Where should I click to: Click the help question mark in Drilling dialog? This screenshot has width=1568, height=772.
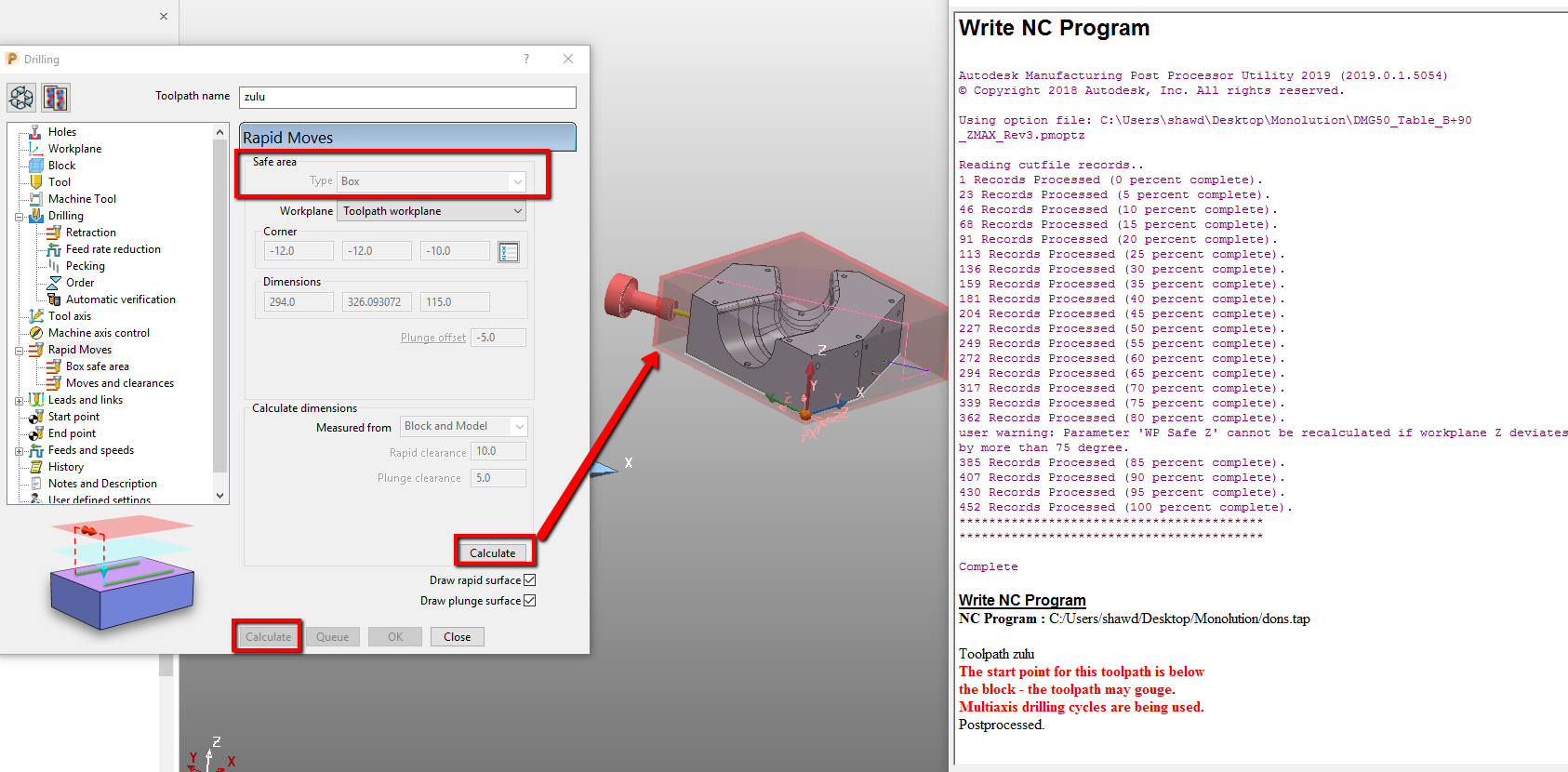526,59
